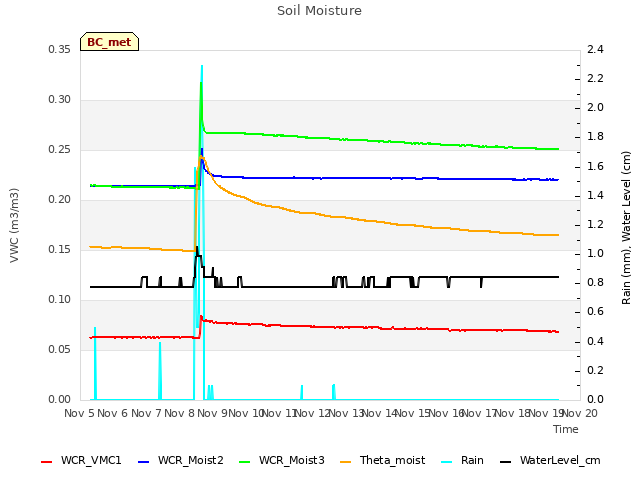This screenshot has height=480, width=640.
Task: Click the 0.6 right axis value
Action: pos(595,311)
